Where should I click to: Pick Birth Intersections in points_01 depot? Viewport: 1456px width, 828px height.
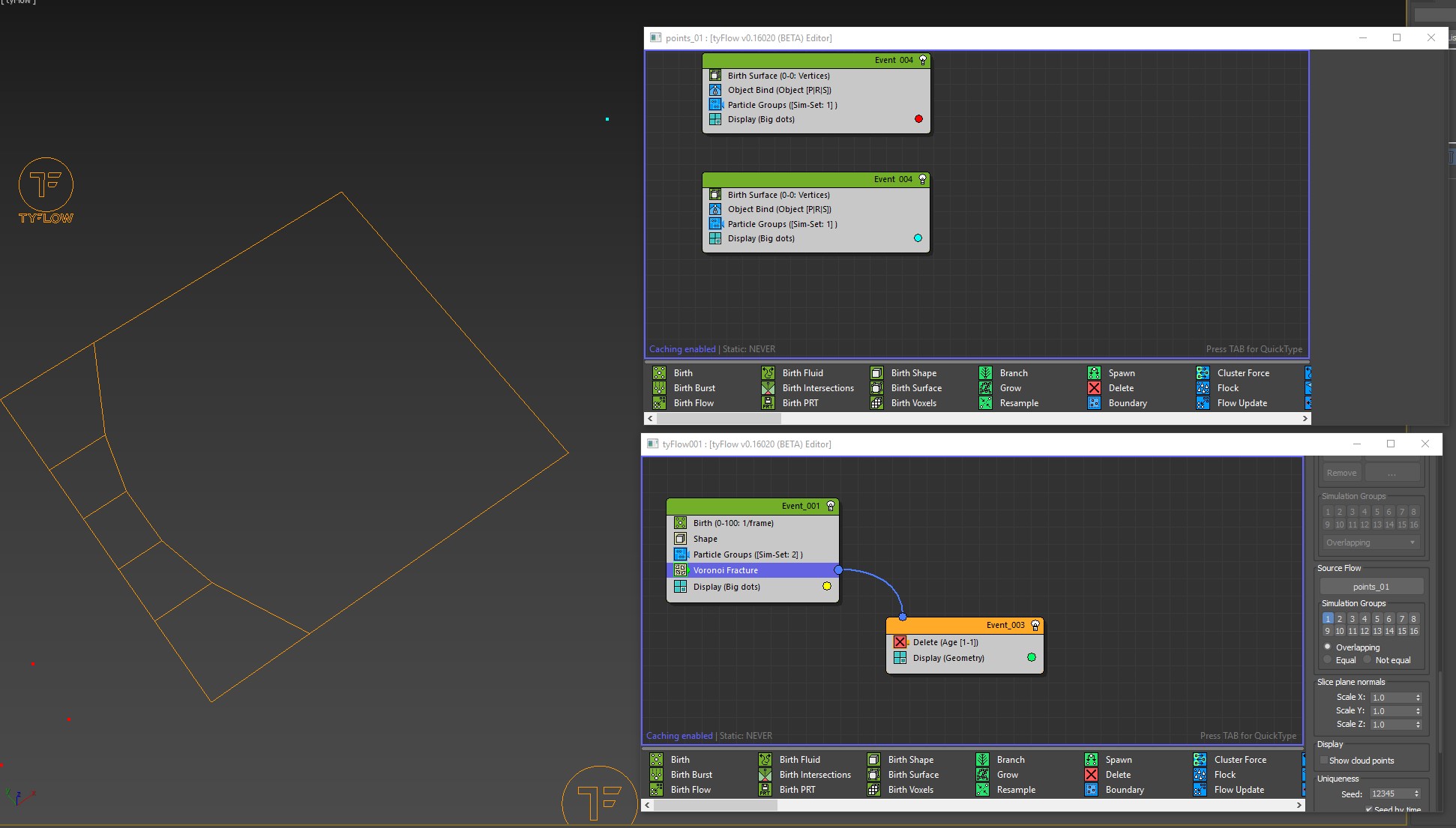click(807, 388)
